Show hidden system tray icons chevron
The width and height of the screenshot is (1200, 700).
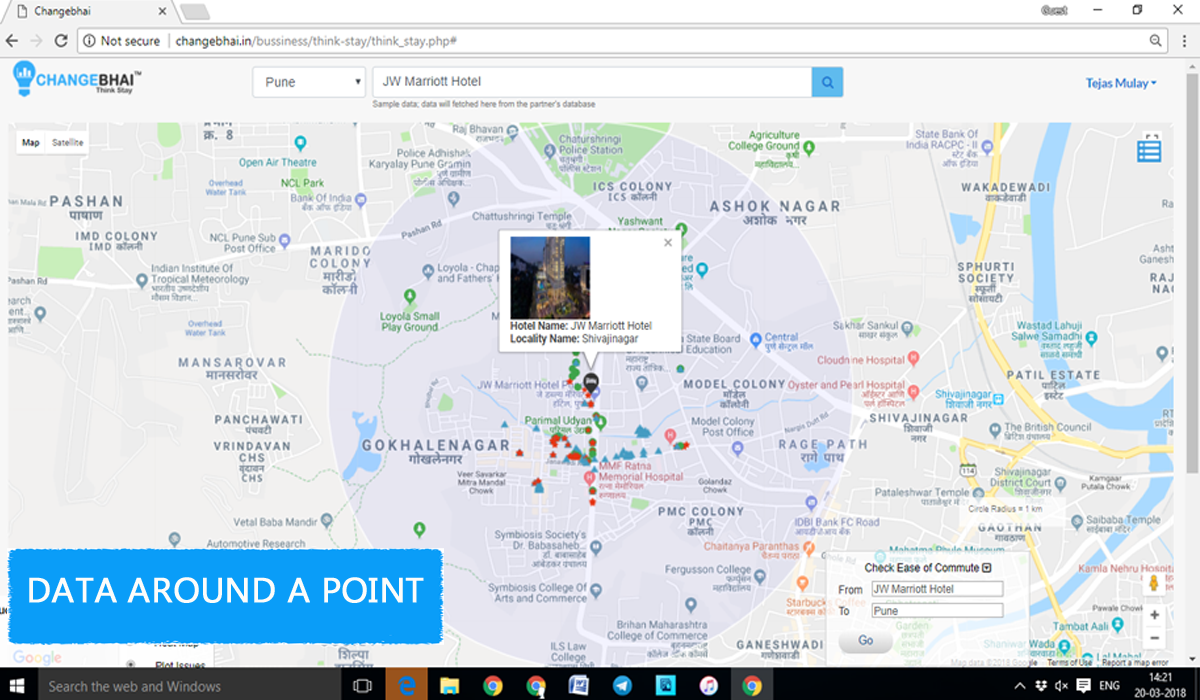(1018, 686)
